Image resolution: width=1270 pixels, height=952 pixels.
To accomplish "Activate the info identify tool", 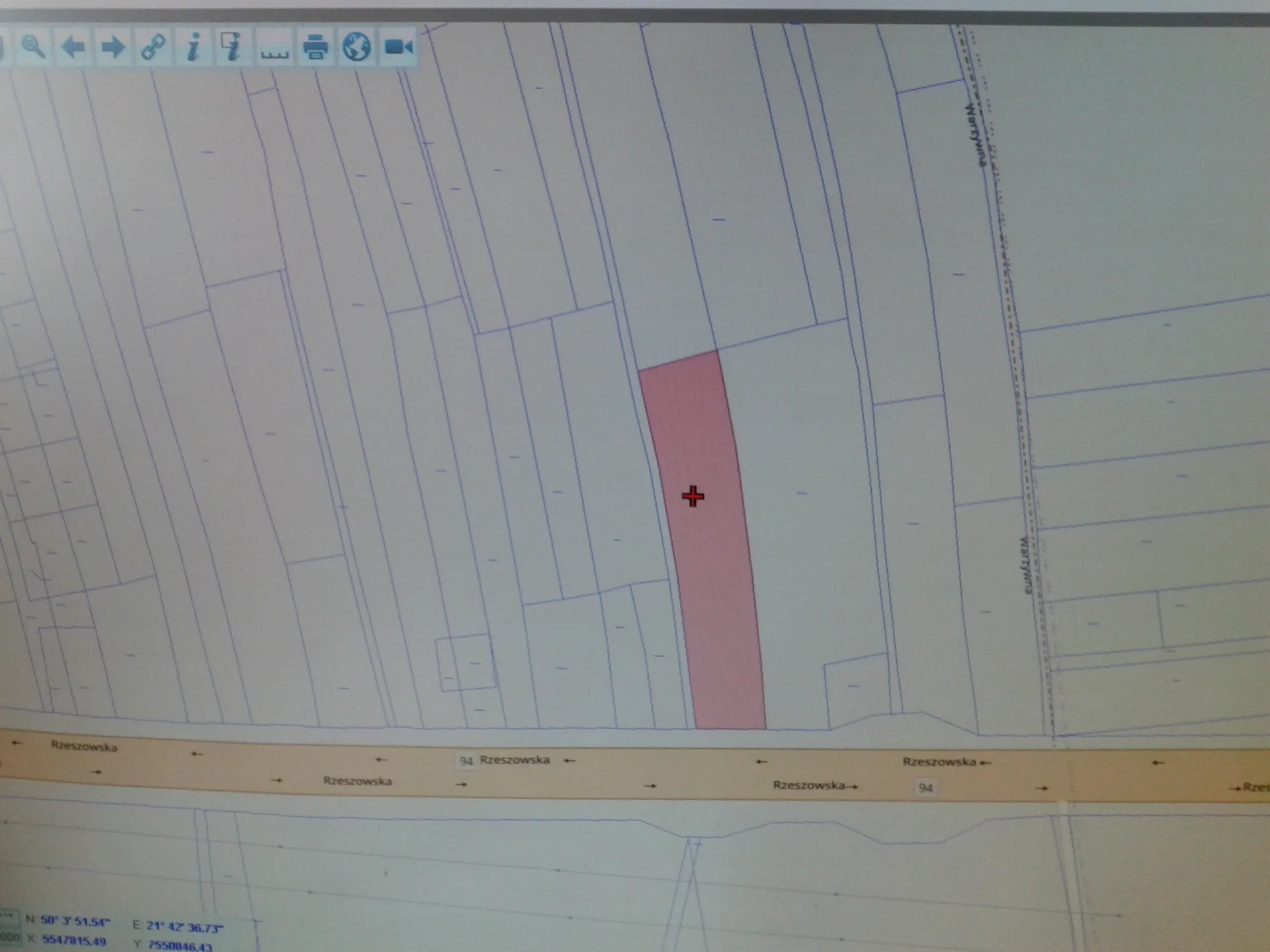I will pyautogui.click(x=193, y=47).
